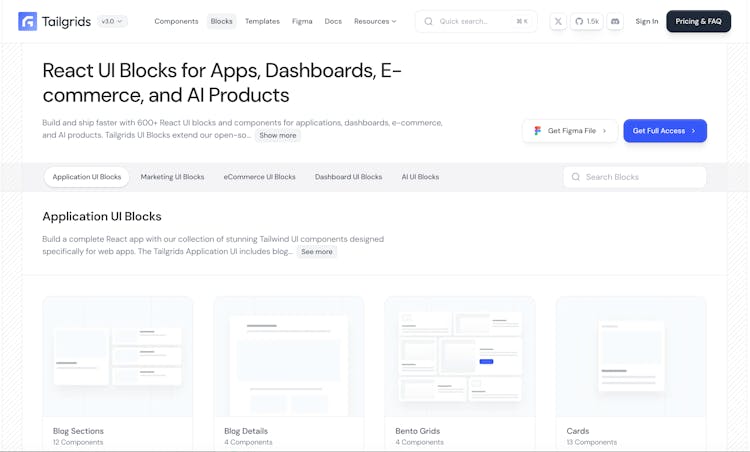This screenshot has height=452, width=750.
Task: Expand Application UI description with See more
Action: pyautogui.click(x=316, y=252)
